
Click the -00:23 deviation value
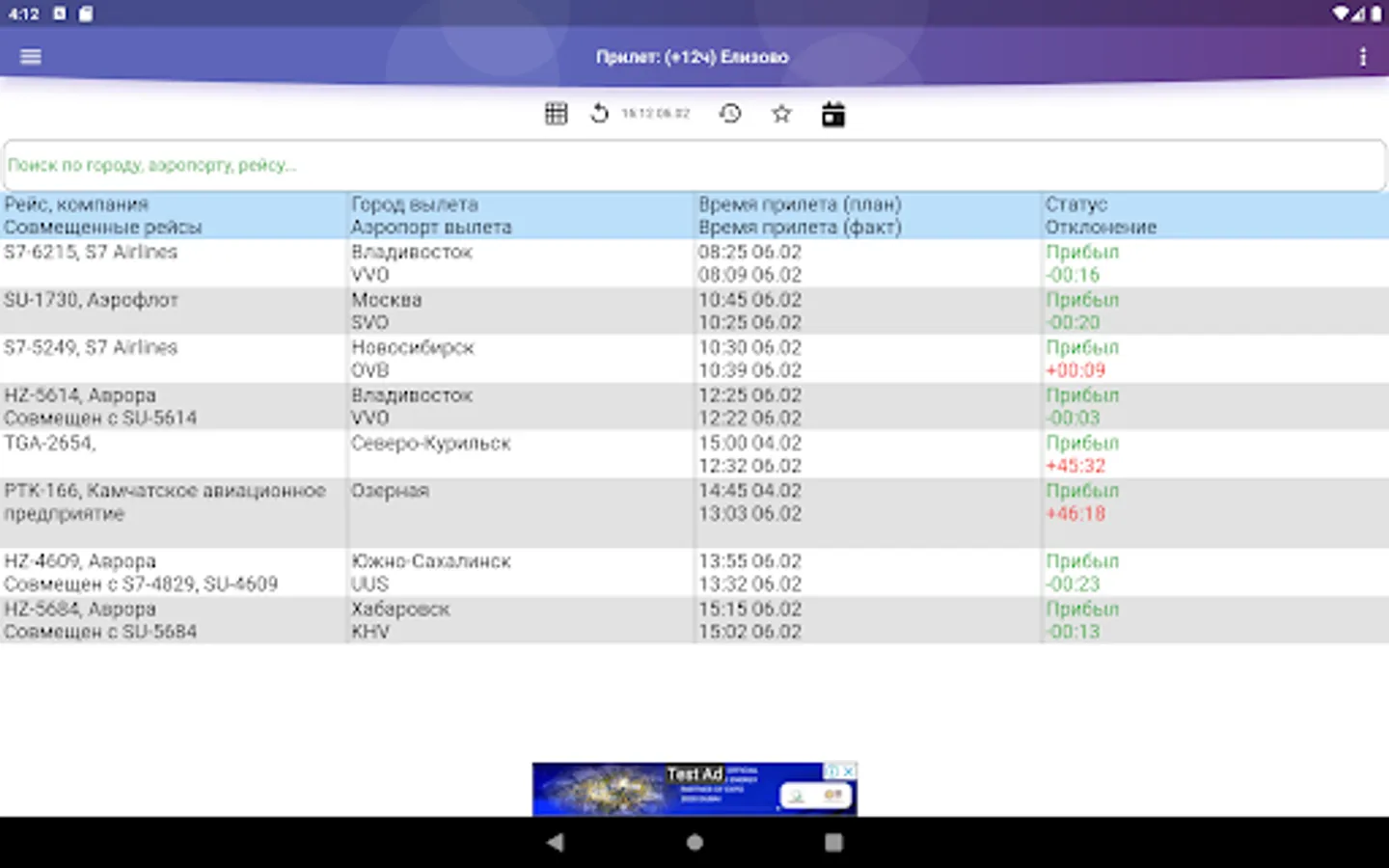(x=1073, y=584)
